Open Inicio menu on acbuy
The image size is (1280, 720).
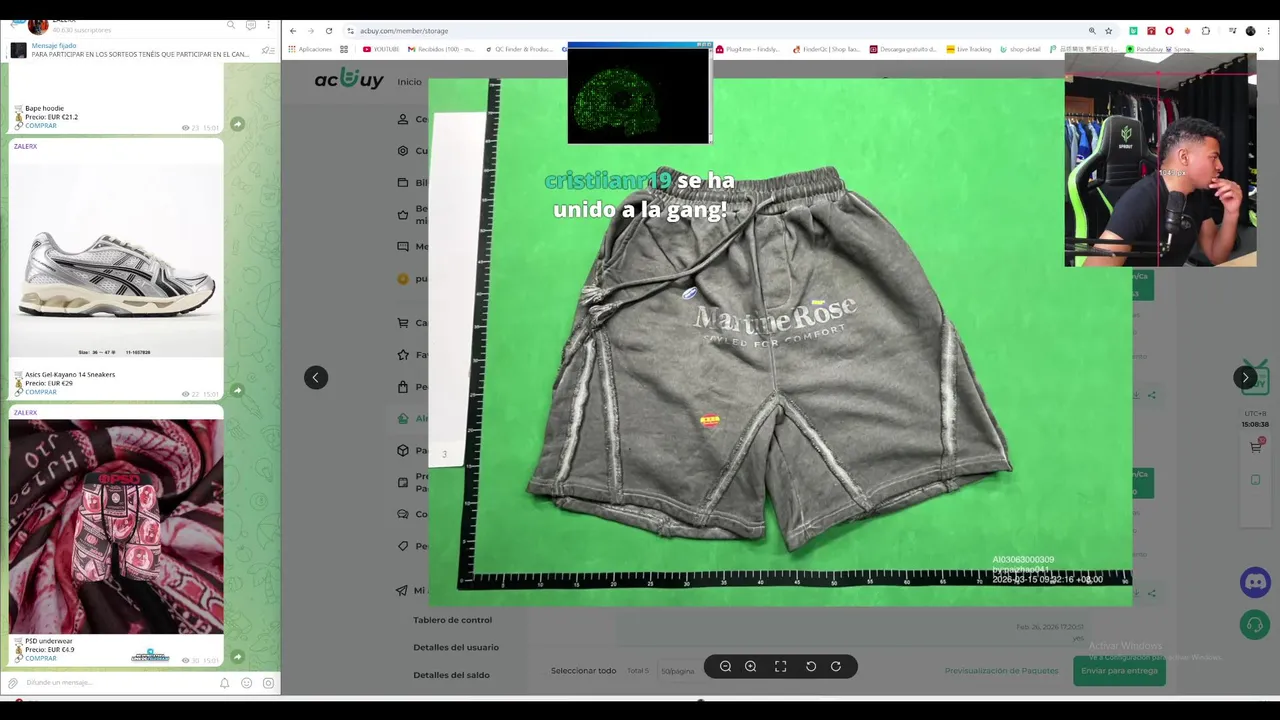click(409, 82)
